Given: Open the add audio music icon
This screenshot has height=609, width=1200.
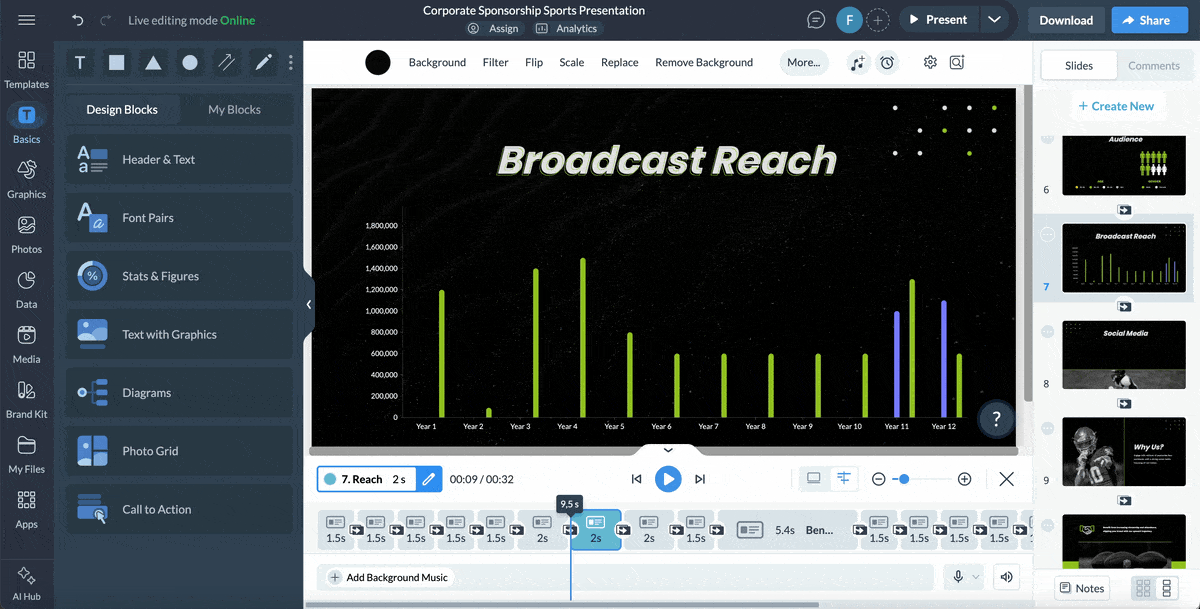Looking at the screenshot, I should coord(857,62).
